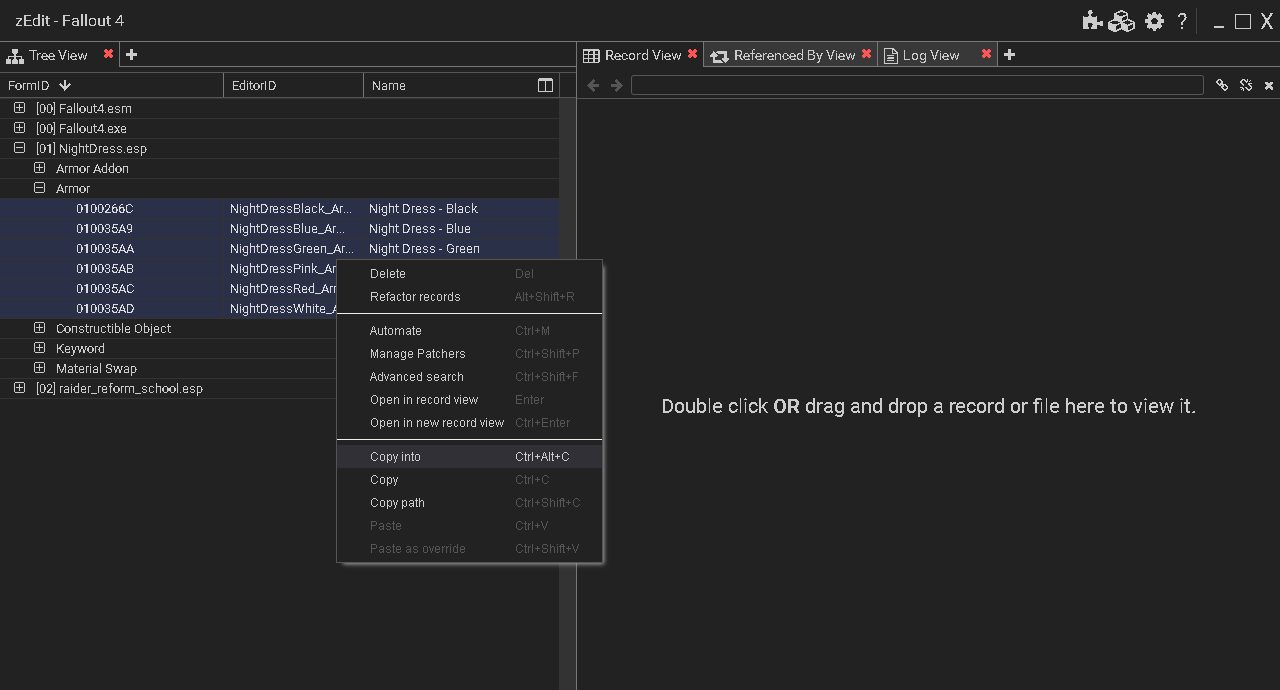The width and height of the screenshot is (1280, 690).
Task: Switch to Record View tab
Action: coord(640,55)
